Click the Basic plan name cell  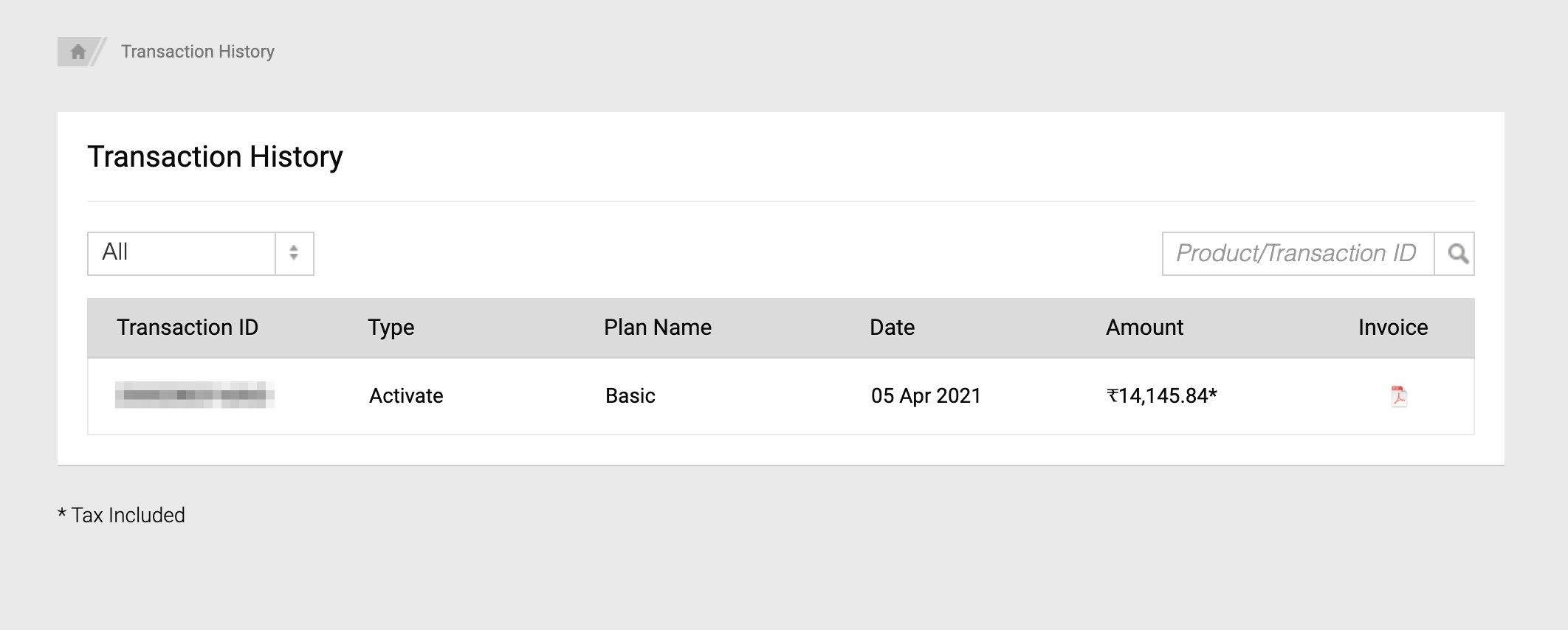[x=630, y=396]
